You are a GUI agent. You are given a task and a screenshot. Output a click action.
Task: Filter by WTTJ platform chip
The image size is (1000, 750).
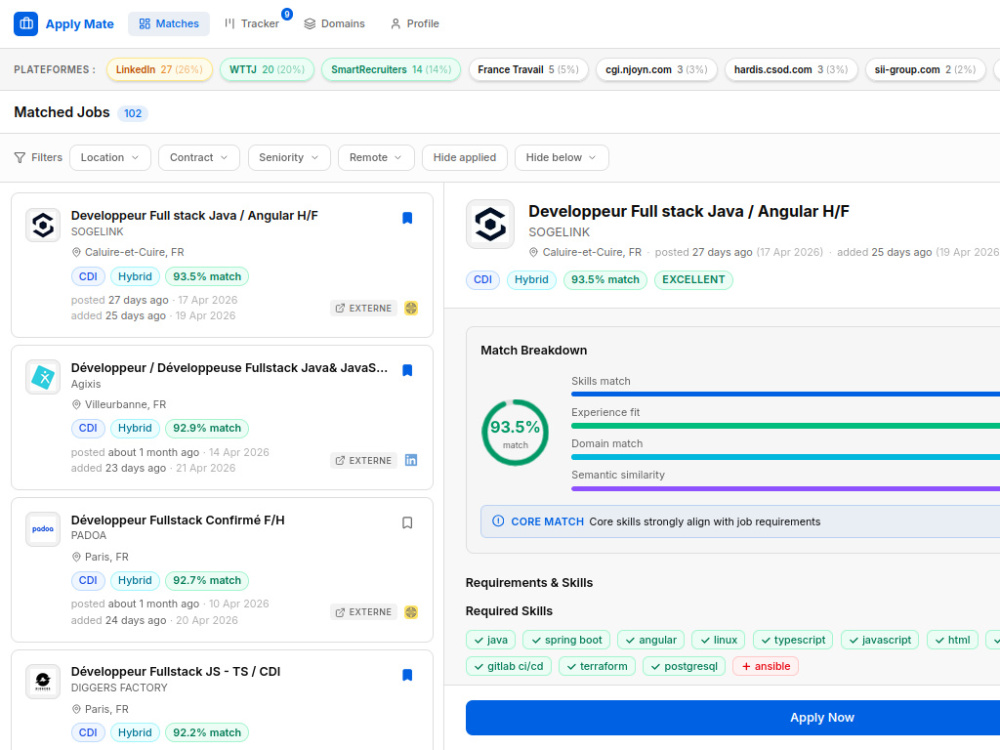pyautogui.click(x=267, y=70)
